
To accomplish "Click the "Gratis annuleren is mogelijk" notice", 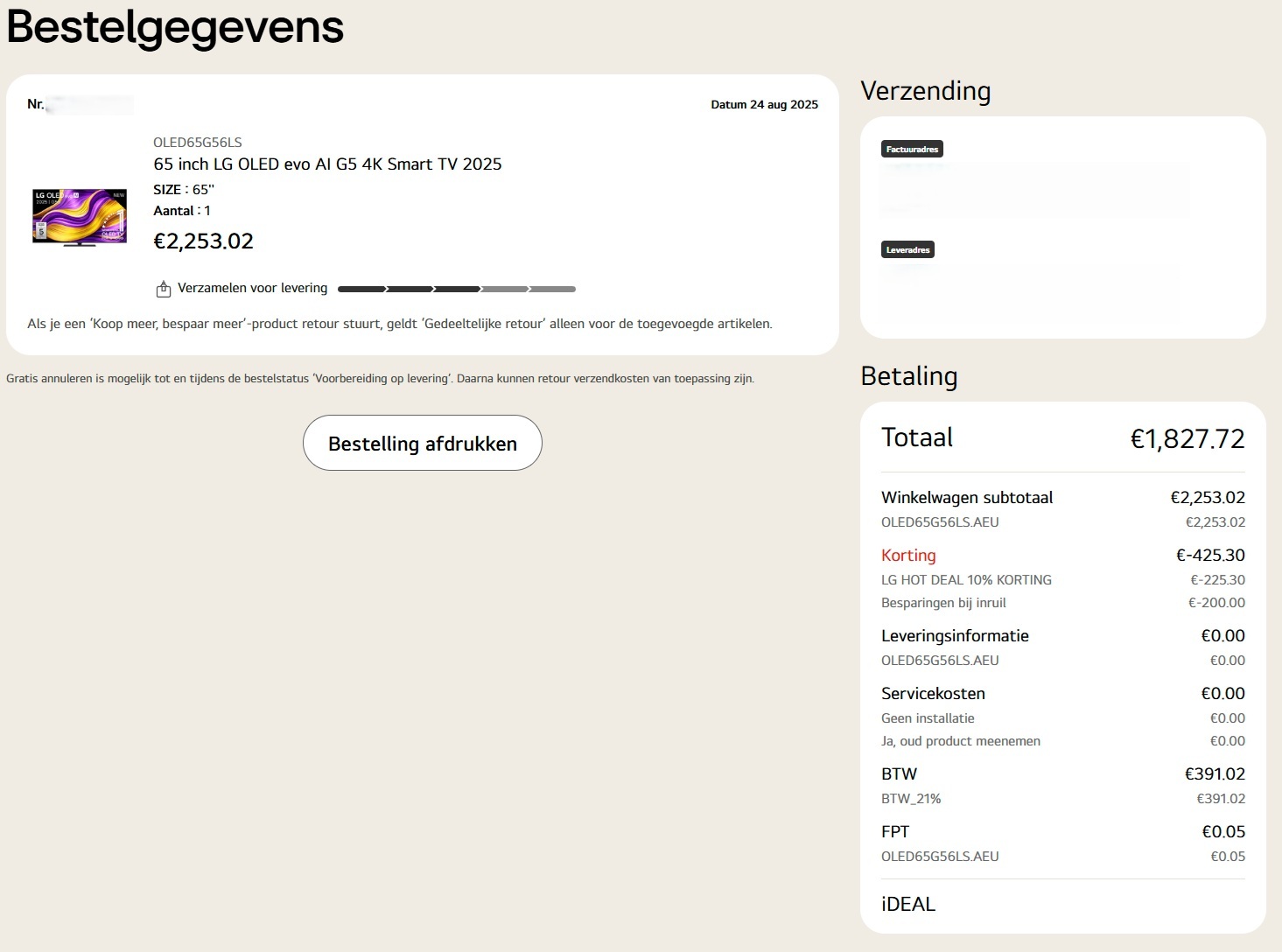I will coord(380,379).
